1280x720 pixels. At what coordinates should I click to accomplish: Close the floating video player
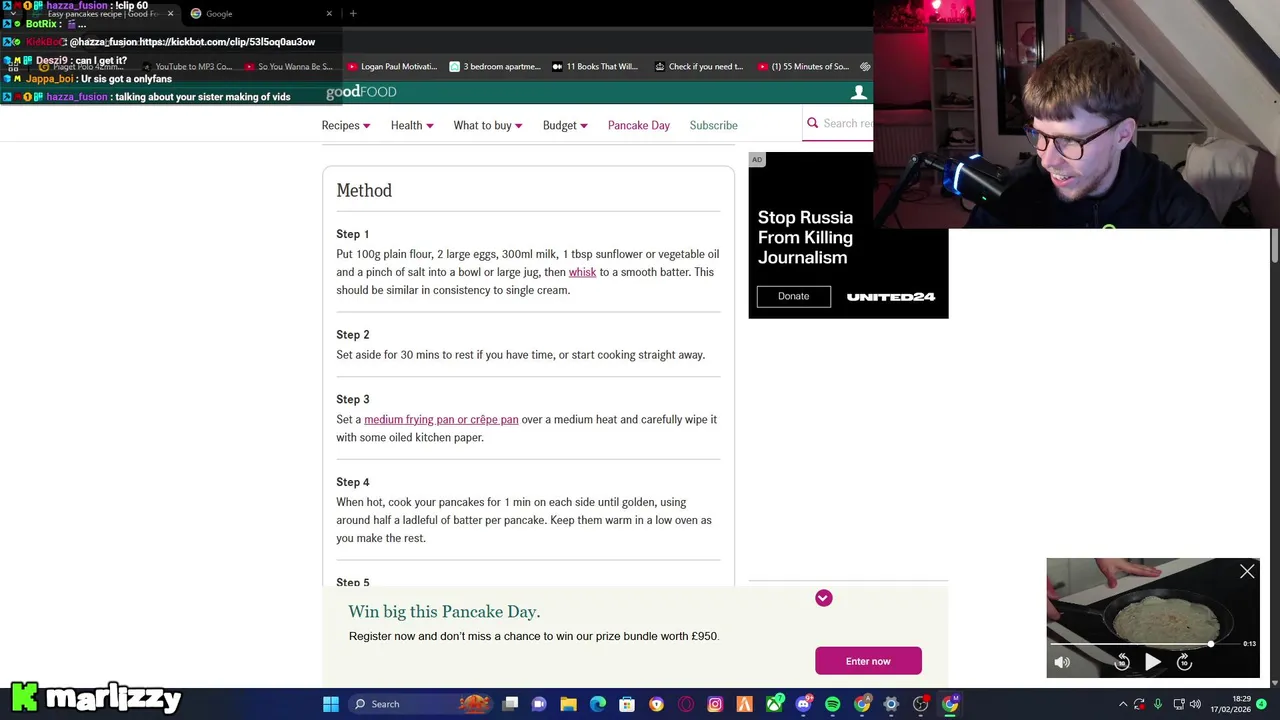click(x=1247, y=572)
